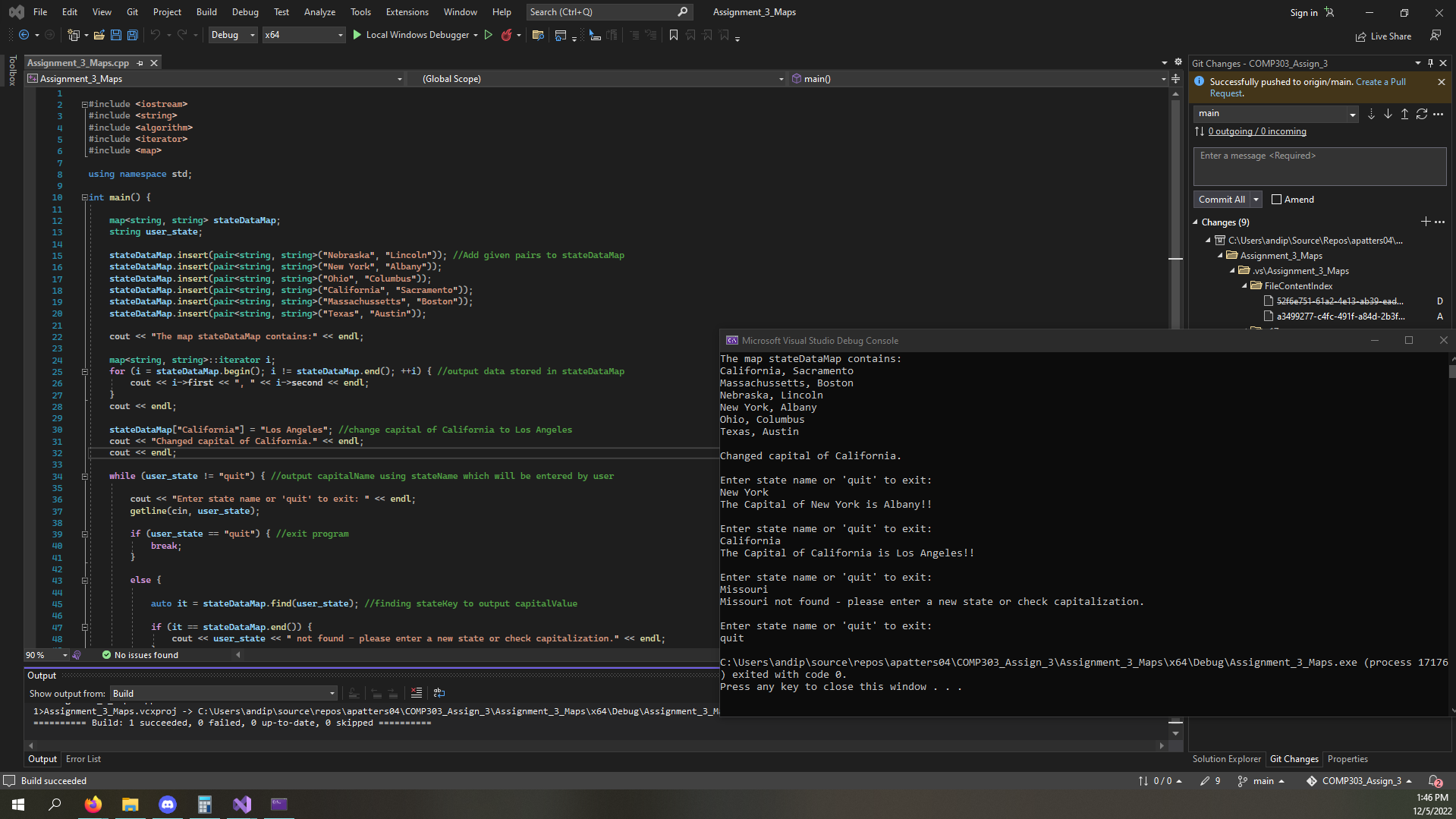Pin the Assignment_3_Maps.cpp tab
The width and height of the screenshot is (1456, 819).
(x=140, y=63)
